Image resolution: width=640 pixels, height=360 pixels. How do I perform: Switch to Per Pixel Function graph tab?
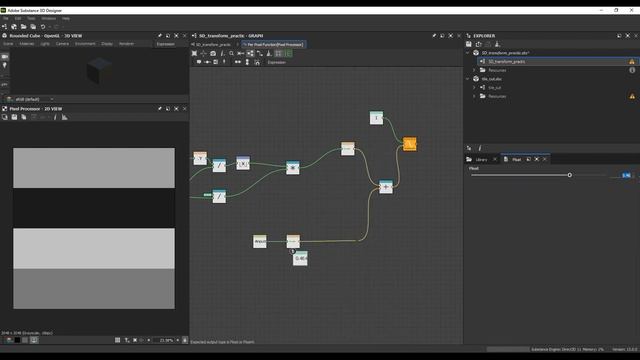click(274, 44)
